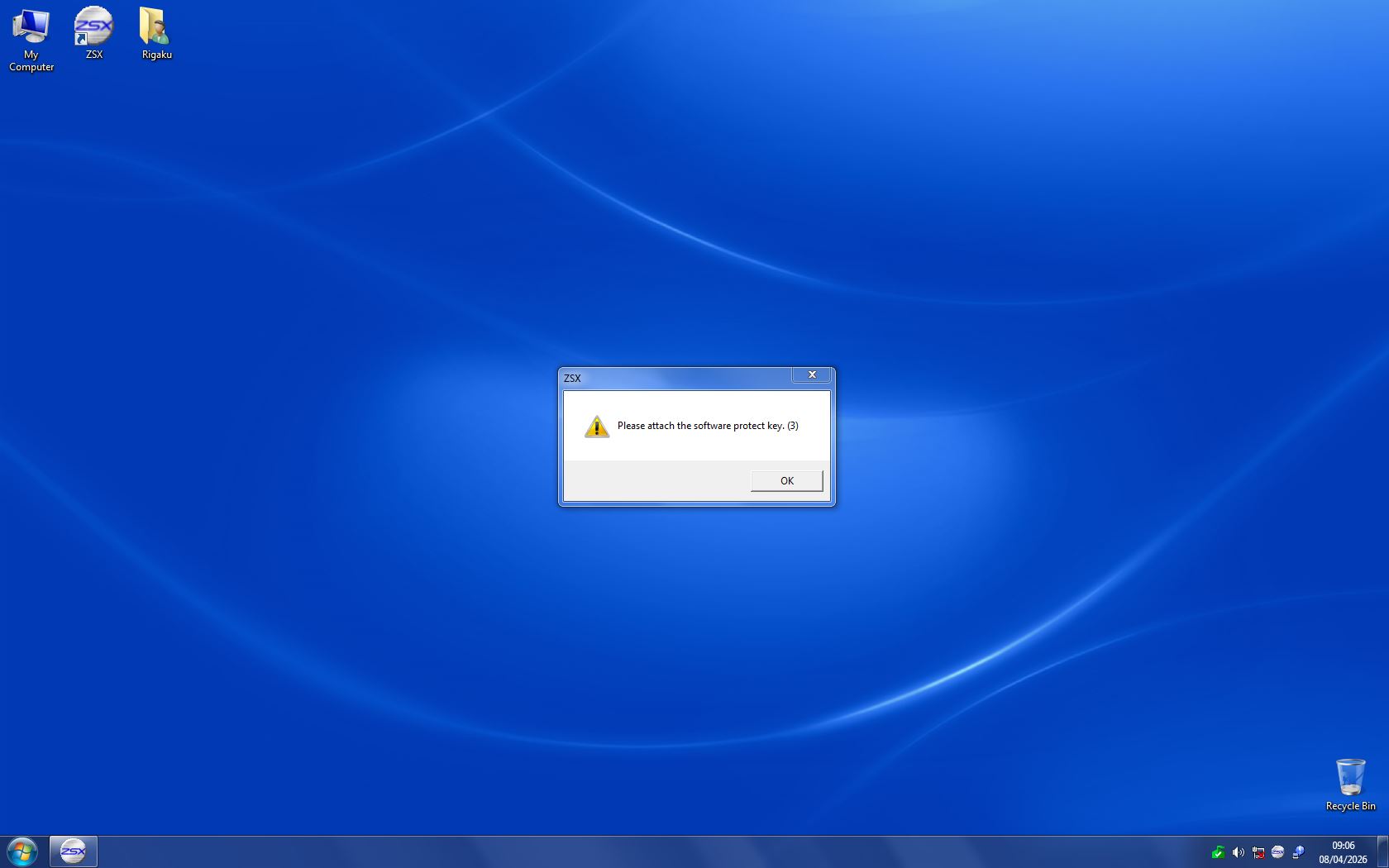This screenshot has height=868, width=1389.
Task: Click the ZSX button in the taskbar
Action: [74, 851]
